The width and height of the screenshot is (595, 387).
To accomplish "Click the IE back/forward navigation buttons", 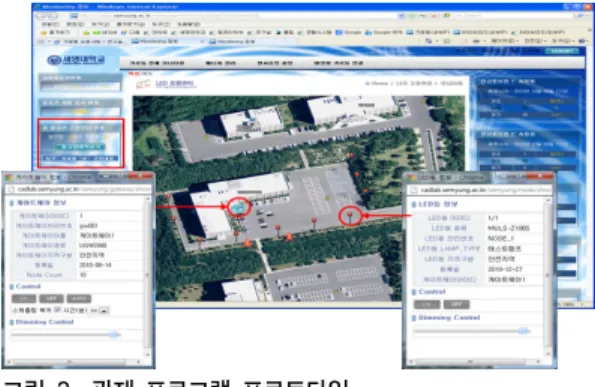I will (47, 16).
